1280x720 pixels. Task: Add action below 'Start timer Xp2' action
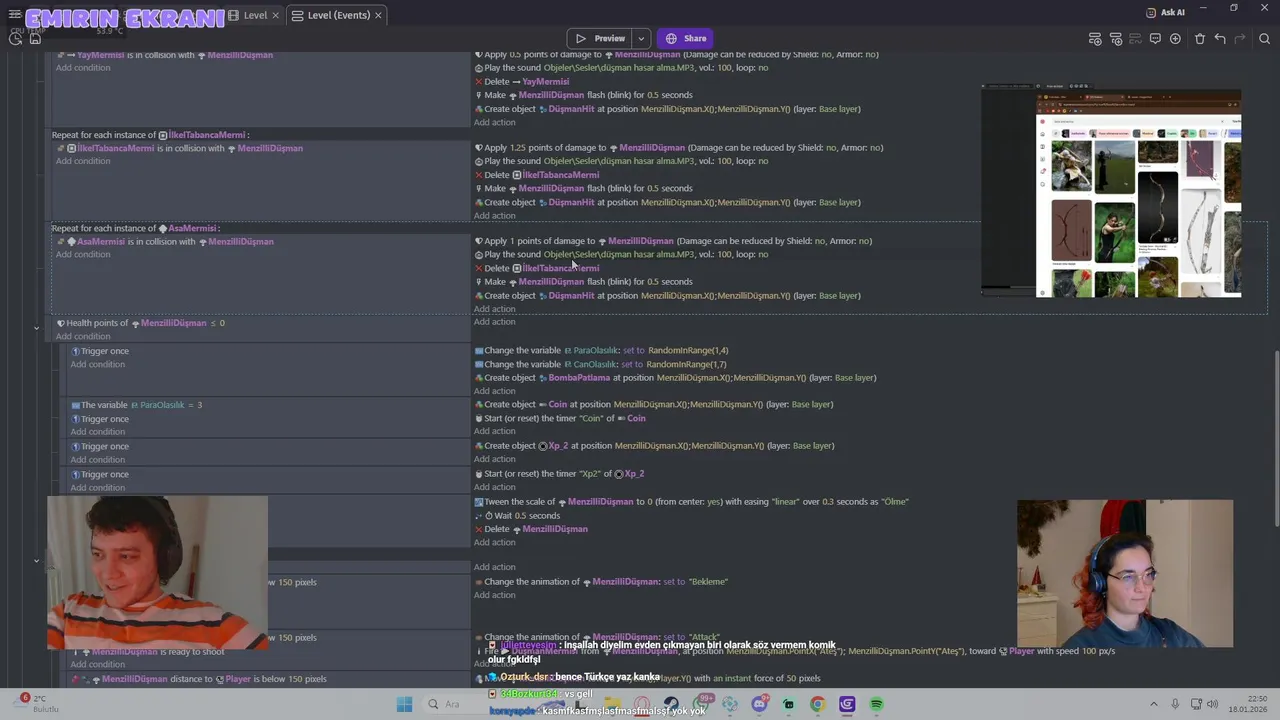[494, 487]
